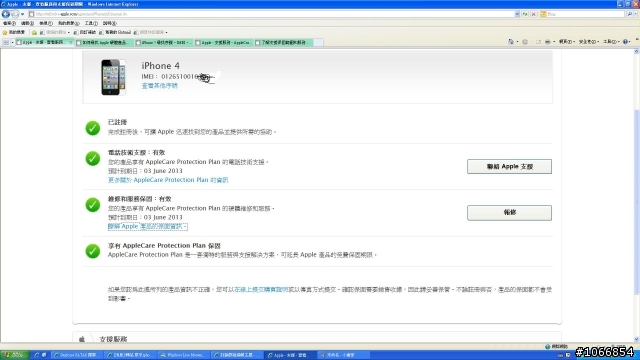Click the page vertical scrollbar thumb

pyautogui.click(x=636, y=202)
